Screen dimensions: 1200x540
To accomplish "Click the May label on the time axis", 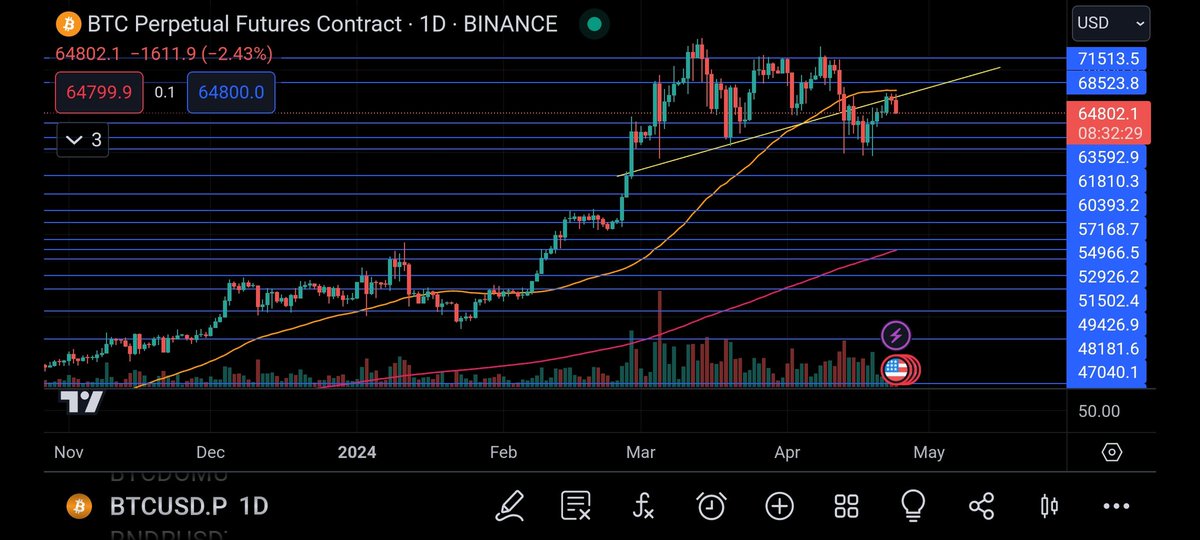I will click(x=928, y=452).
